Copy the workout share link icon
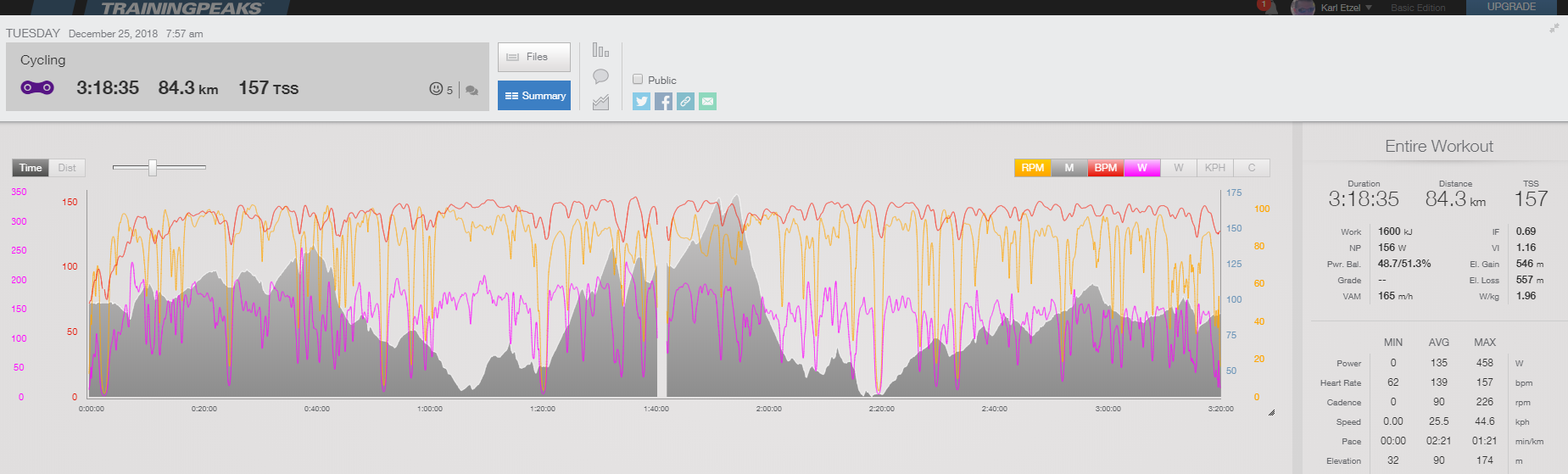The image size is (1568, 474). [685, 102]
